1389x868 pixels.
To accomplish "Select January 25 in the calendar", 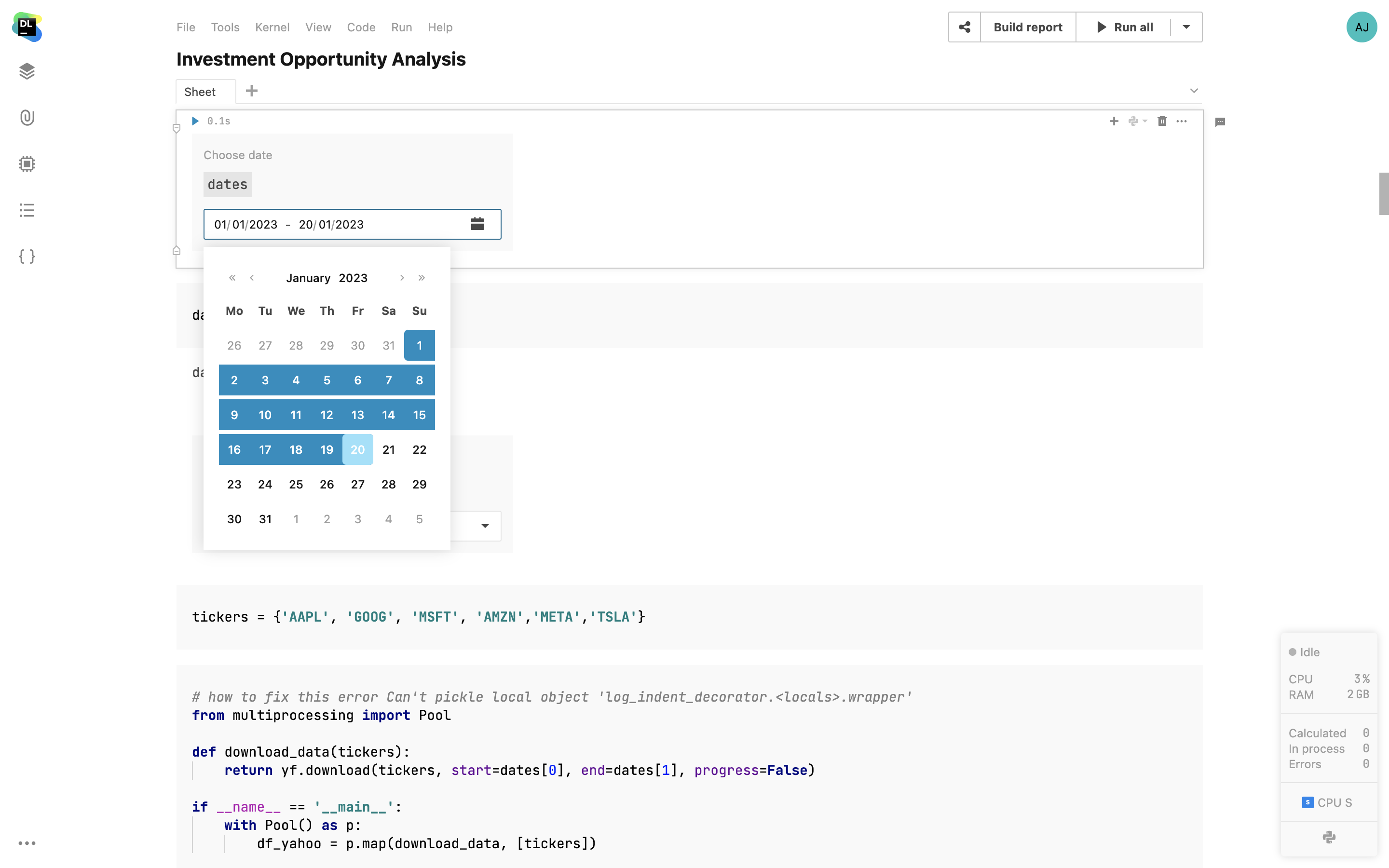I will coord(296,484).
